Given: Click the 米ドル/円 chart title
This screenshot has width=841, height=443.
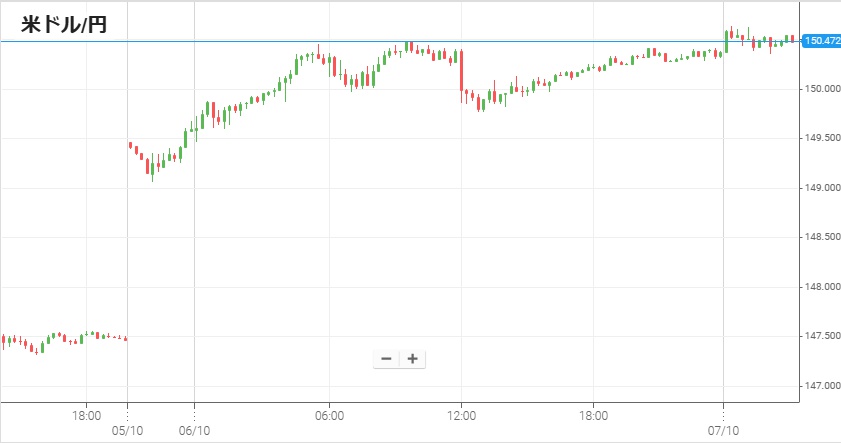Looking at the screenshot, I should click(64, 25).
